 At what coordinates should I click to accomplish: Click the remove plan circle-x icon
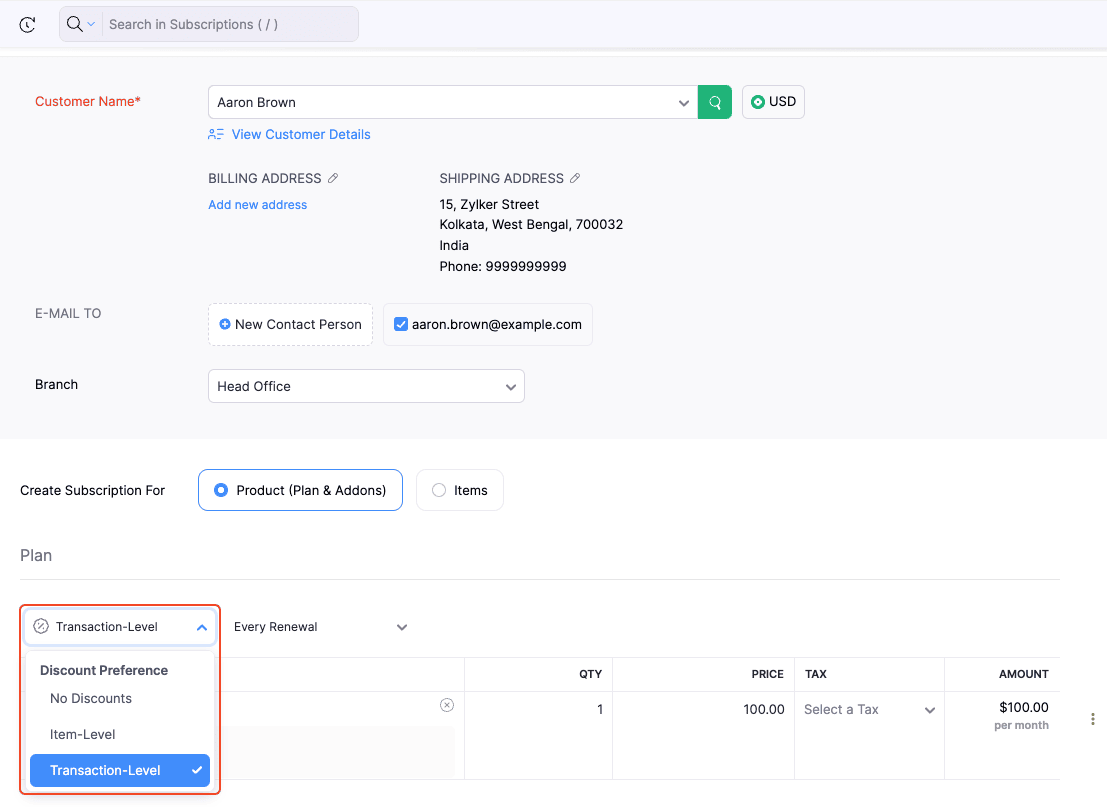tap(447, 705)
